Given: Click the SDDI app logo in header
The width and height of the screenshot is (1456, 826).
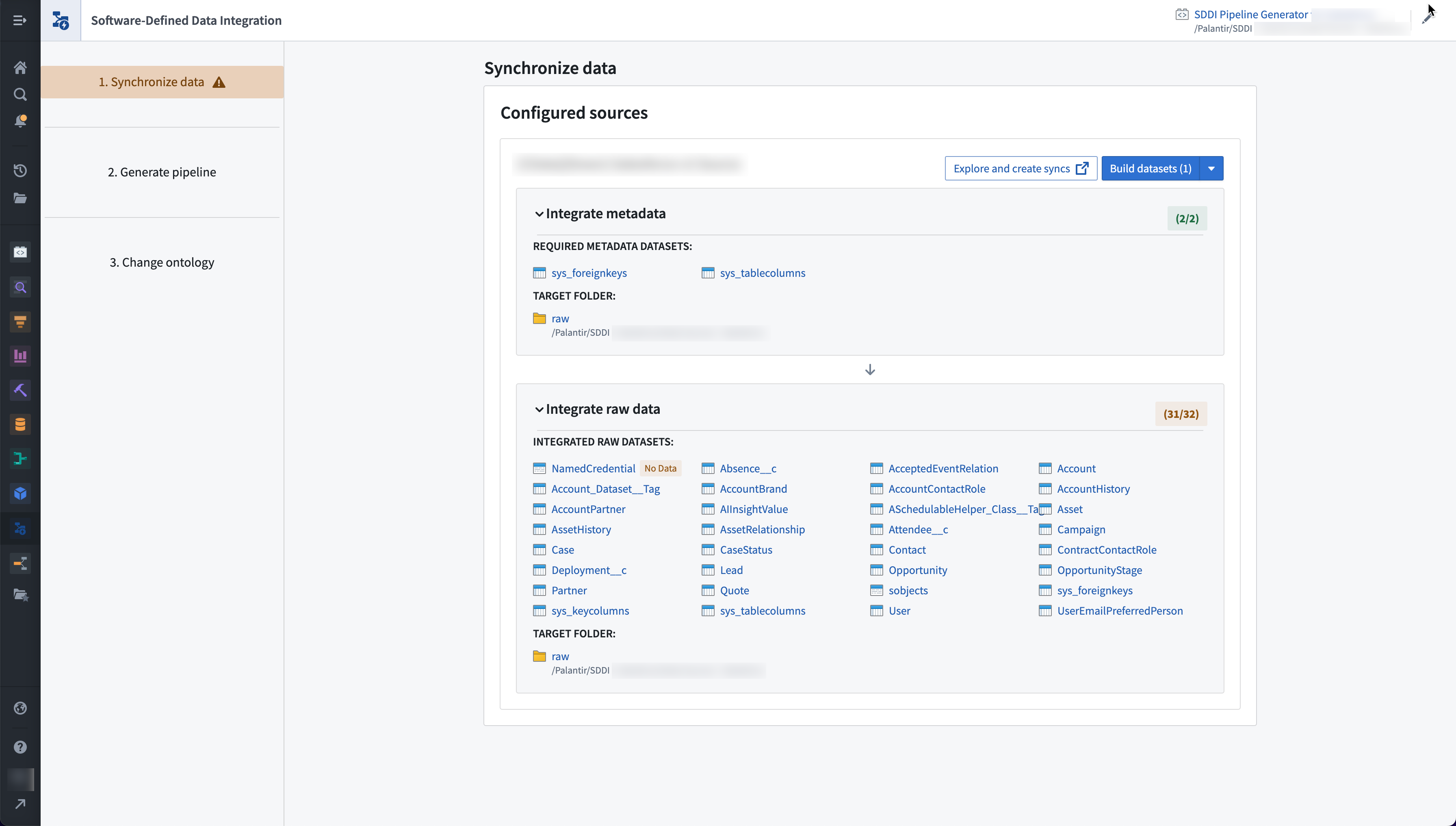Looking at the screenshot, I should tap(61, 20).
